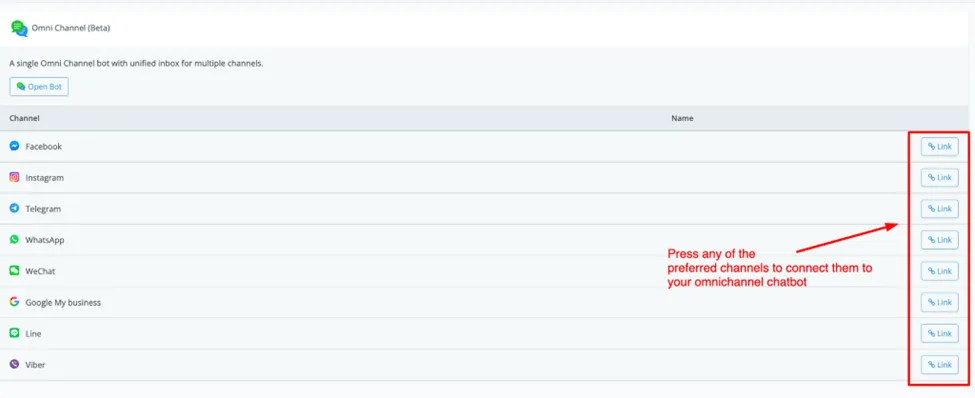Link the Line channel
Screen dimensions: 975x398
tap(940, 334)
